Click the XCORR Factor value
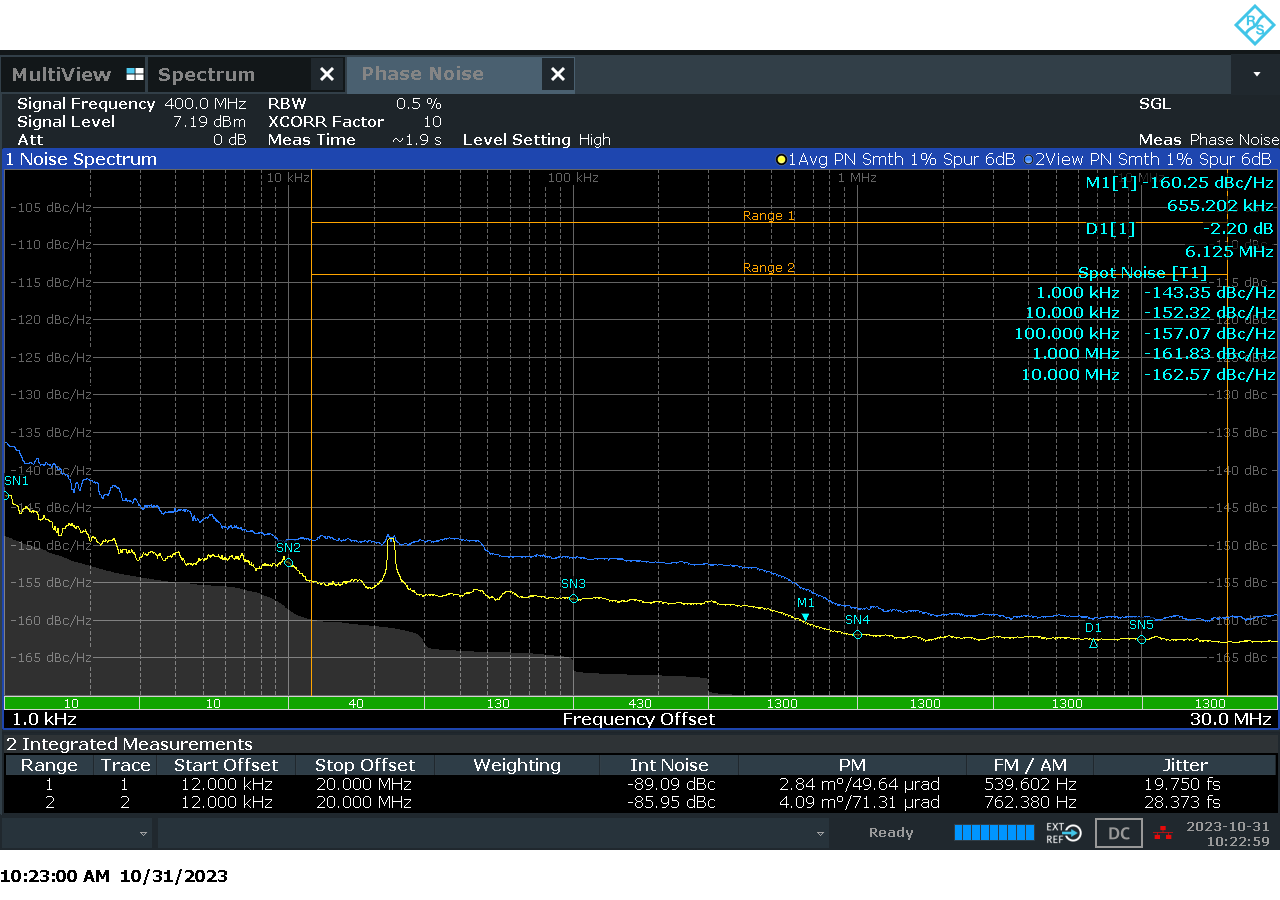Viewport: 1280px width, 900px height. click(x=434, y=121)
